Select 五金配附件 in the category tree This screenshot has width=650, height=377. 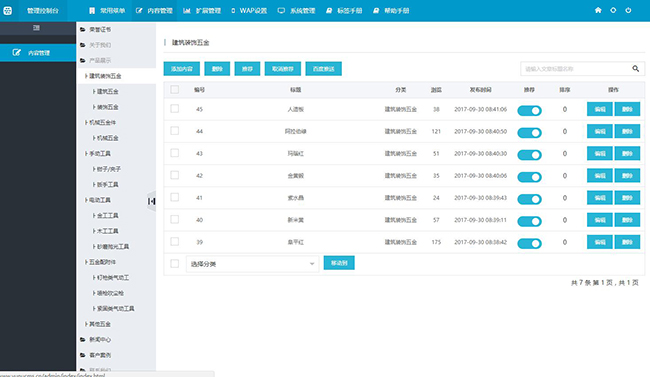[x=101, y=262]
